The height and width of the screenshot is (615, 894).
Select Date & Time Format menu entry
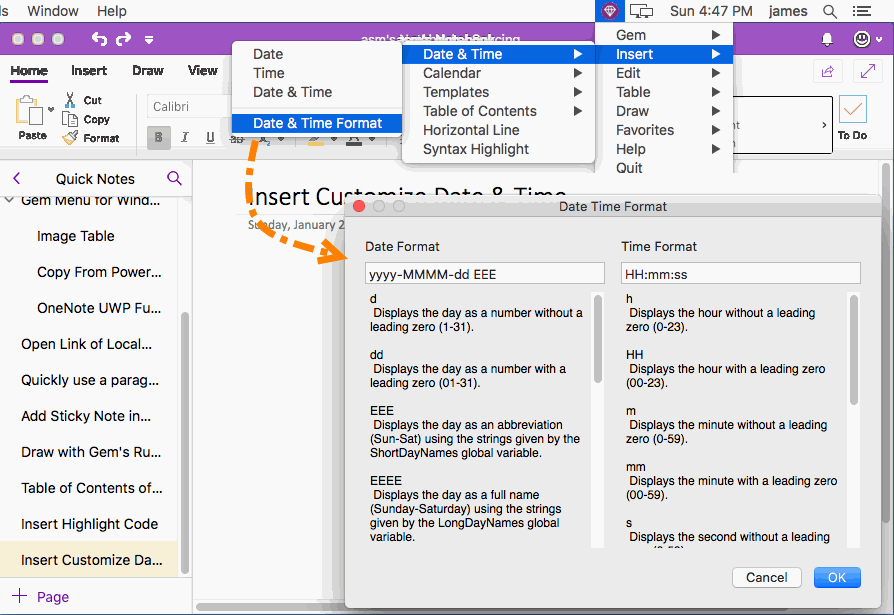point(316,123)
